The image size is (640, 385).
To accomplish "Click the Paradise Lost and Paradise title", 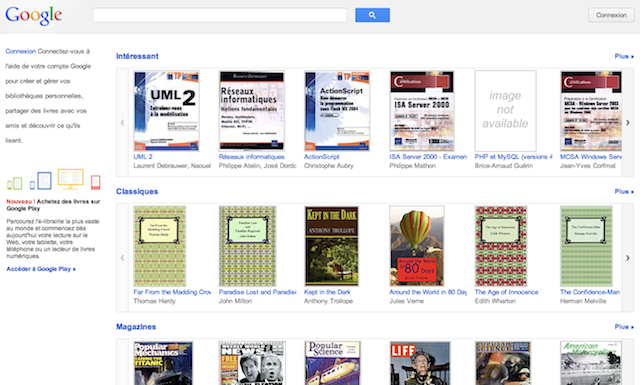I will point(258,292).
